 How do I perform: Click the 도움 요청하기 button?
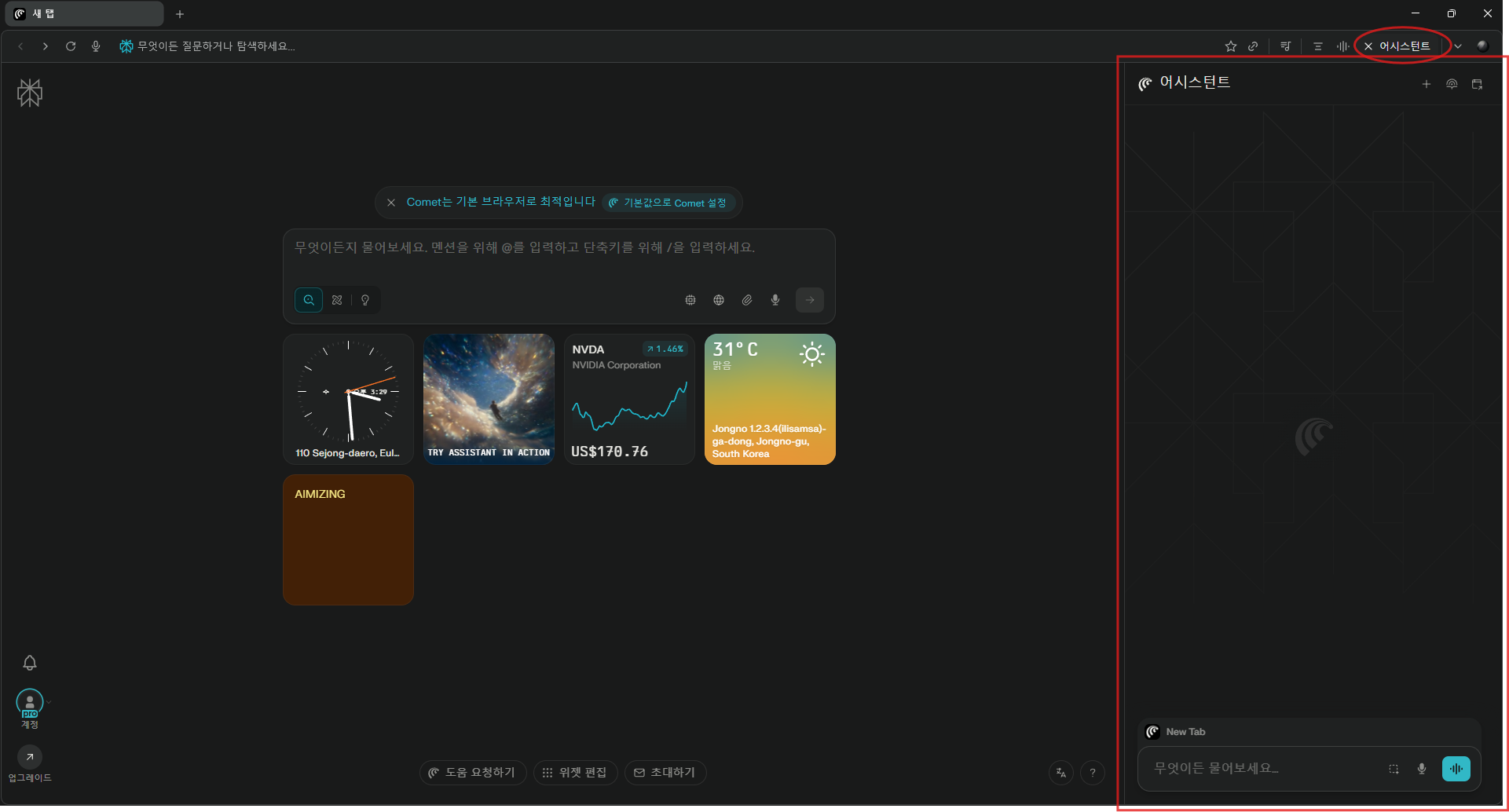tap(473, 773)
